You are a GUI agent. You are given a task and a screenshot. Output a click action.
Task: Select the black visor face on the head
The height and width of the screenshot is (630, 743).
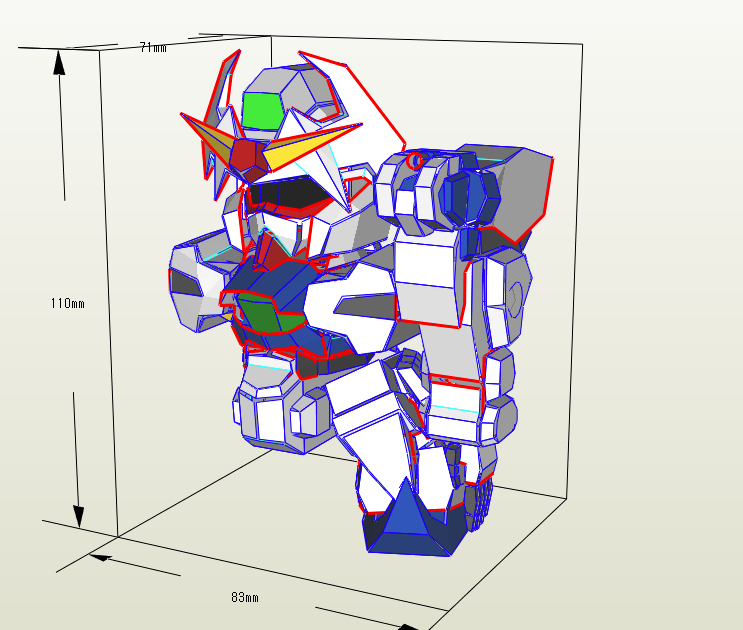coord(289,192)
